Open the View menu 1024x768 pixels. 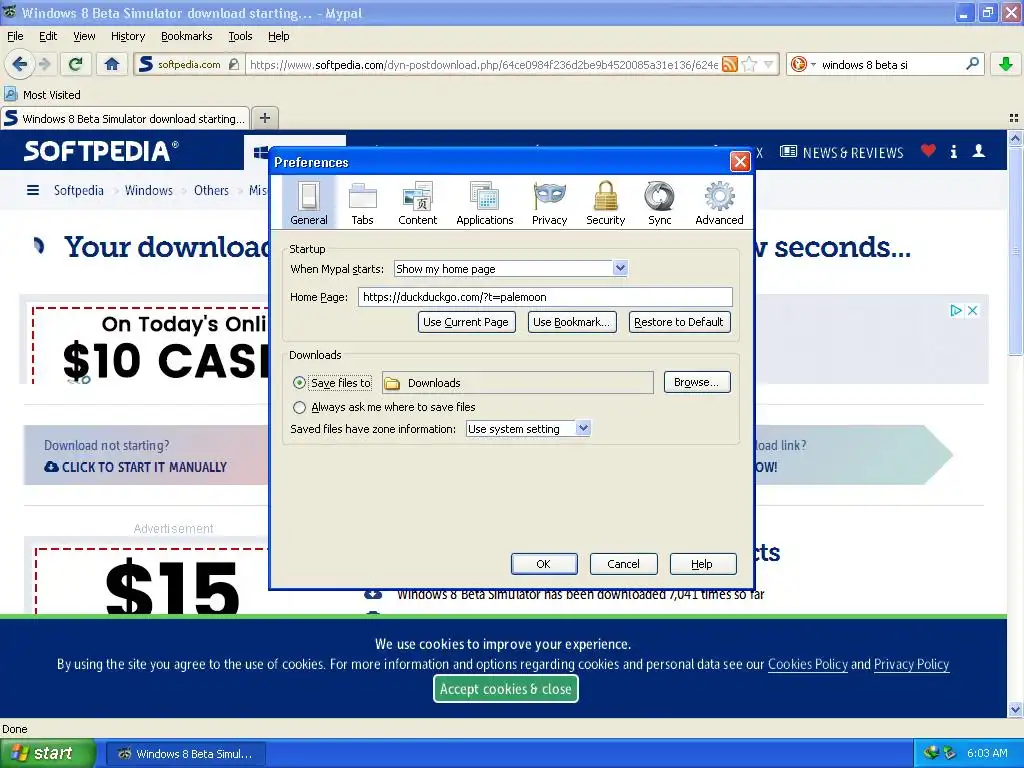point(84,36)
